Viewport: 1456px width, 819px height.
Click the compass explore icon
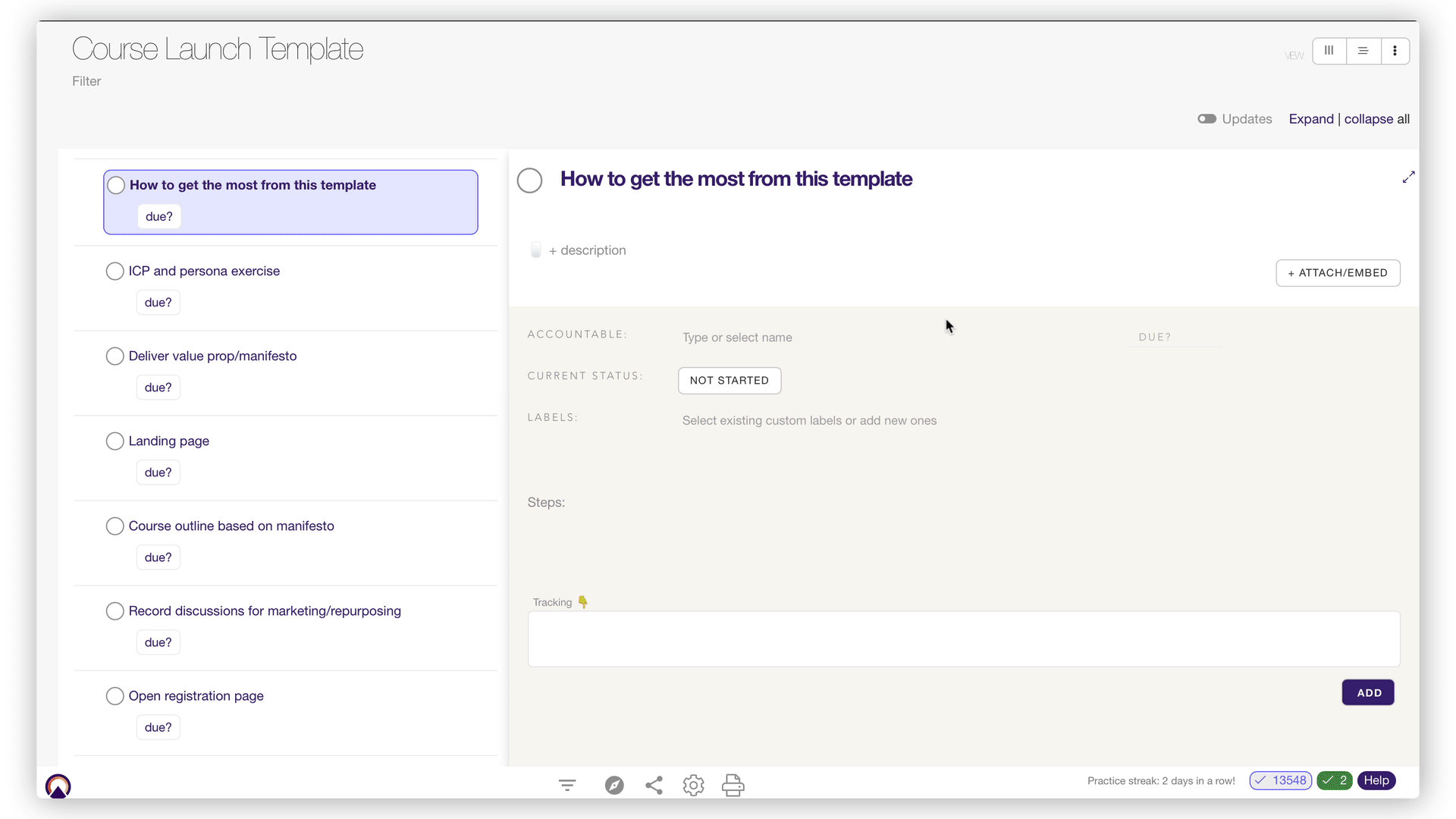coord(614,785)
